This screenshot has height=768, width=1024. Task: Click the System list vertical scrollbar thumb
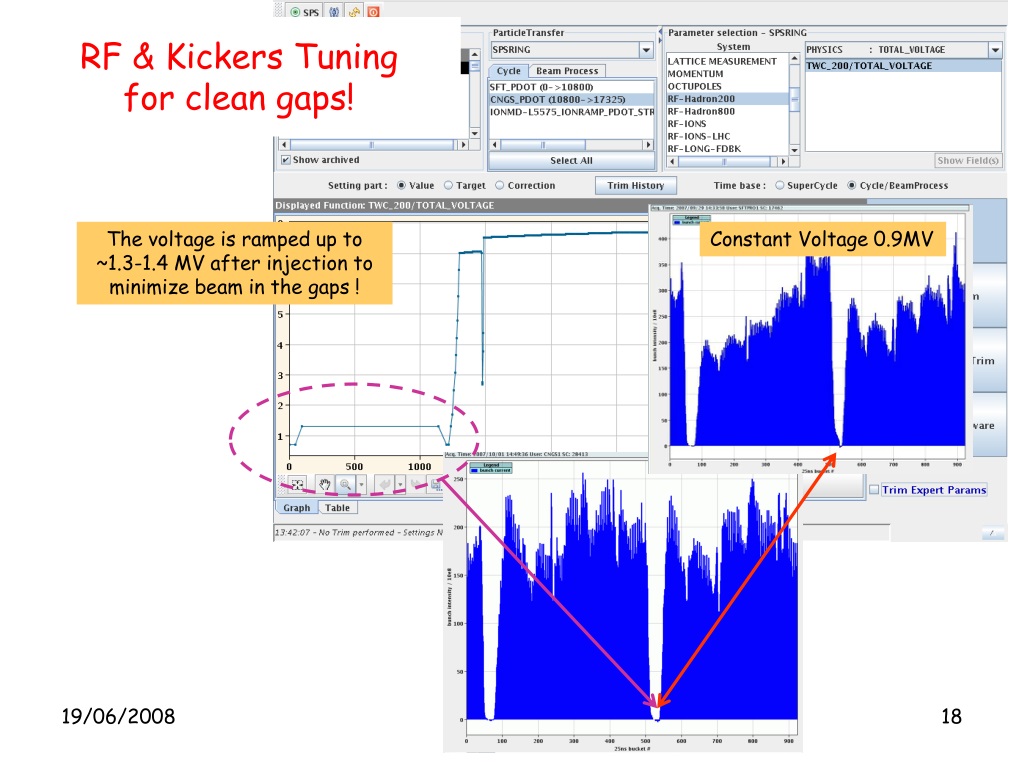[795, 99]
